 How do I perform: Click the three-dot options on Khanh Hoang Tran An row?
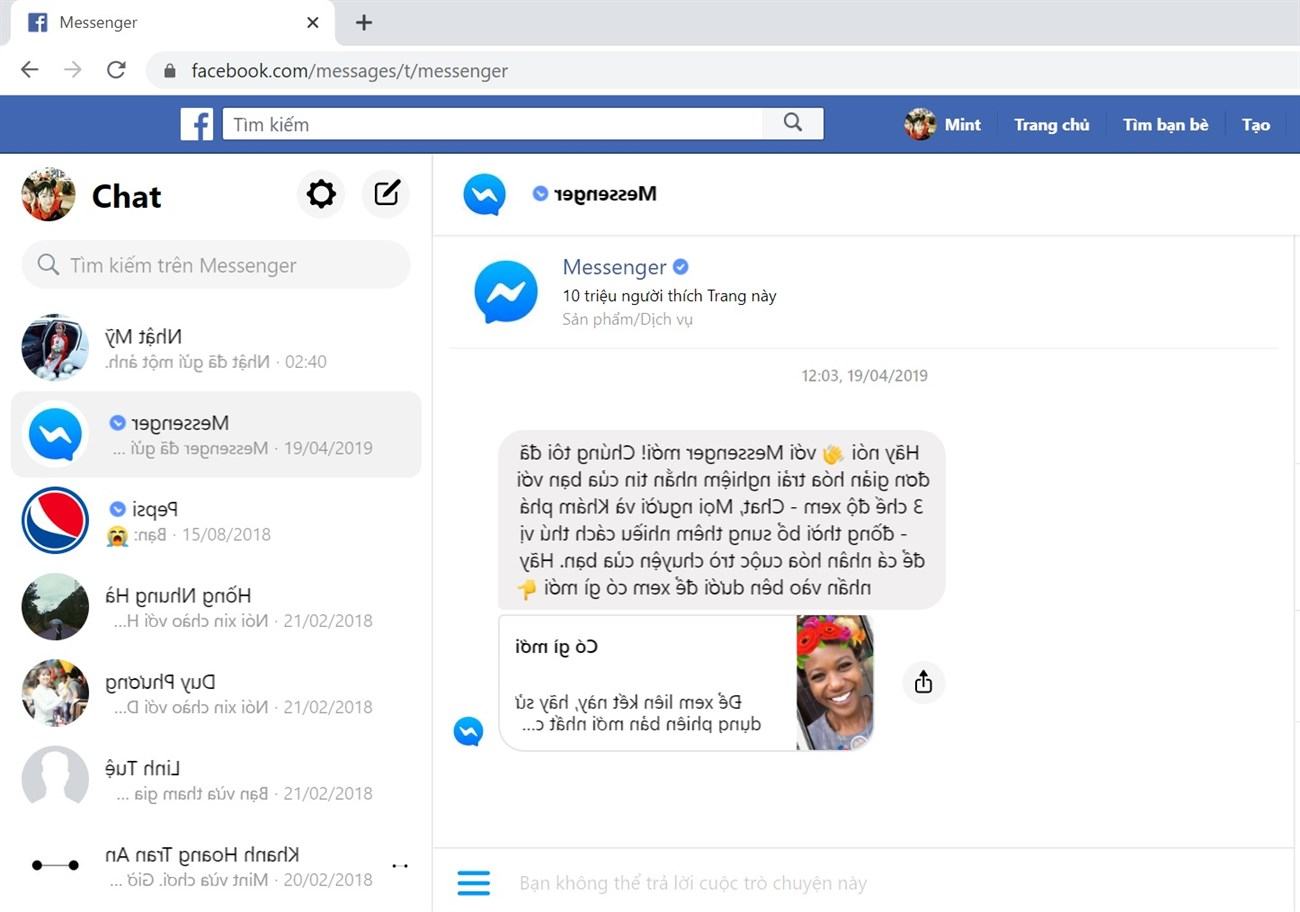[x=400, y=866]
